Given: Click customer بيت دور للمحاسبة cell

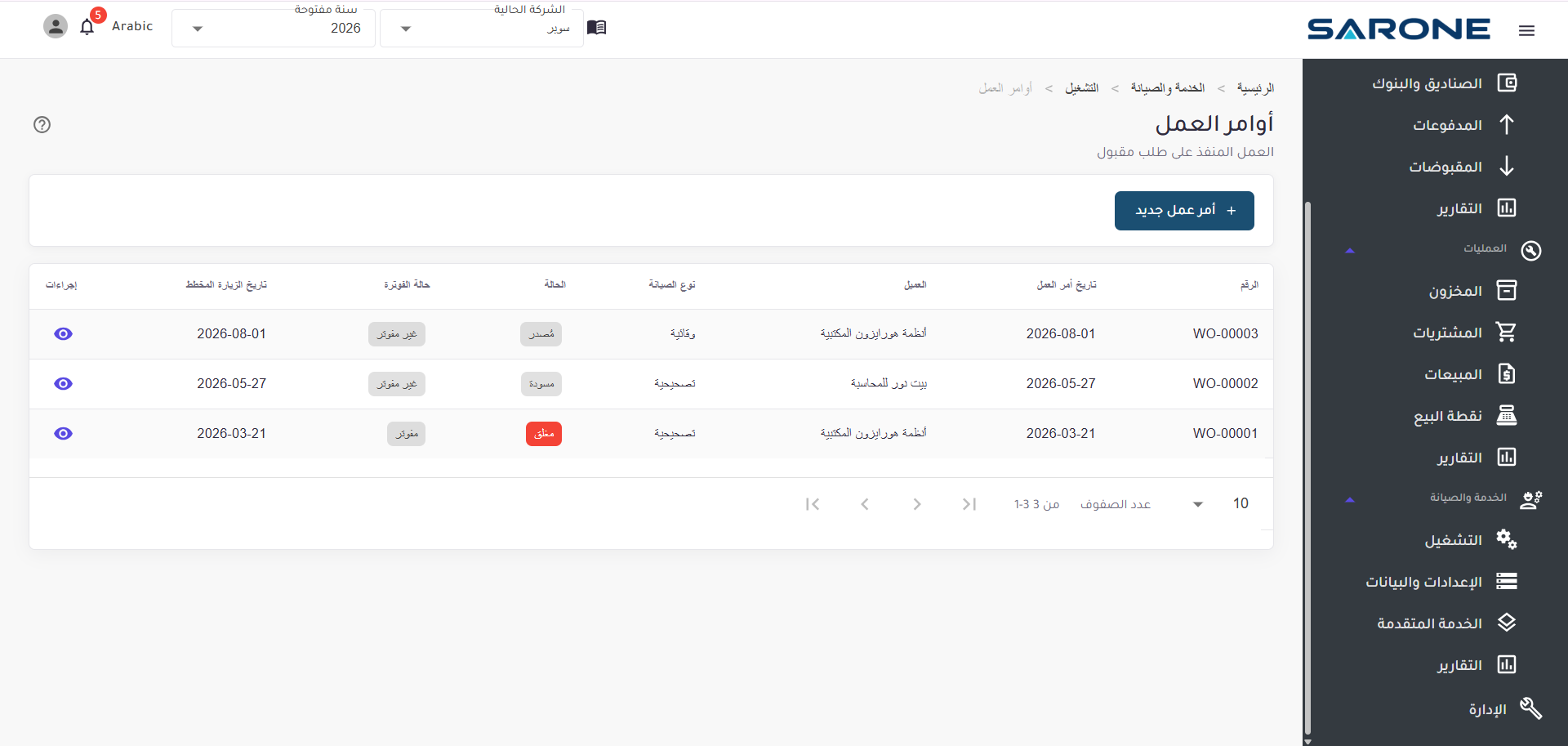Looking at the screenshot, I should click(889, 383).
